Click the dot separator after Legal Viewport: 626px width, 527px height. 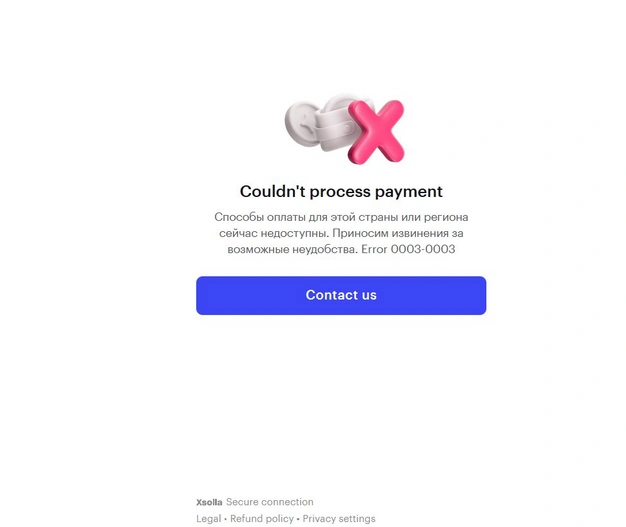pos(226,519)
